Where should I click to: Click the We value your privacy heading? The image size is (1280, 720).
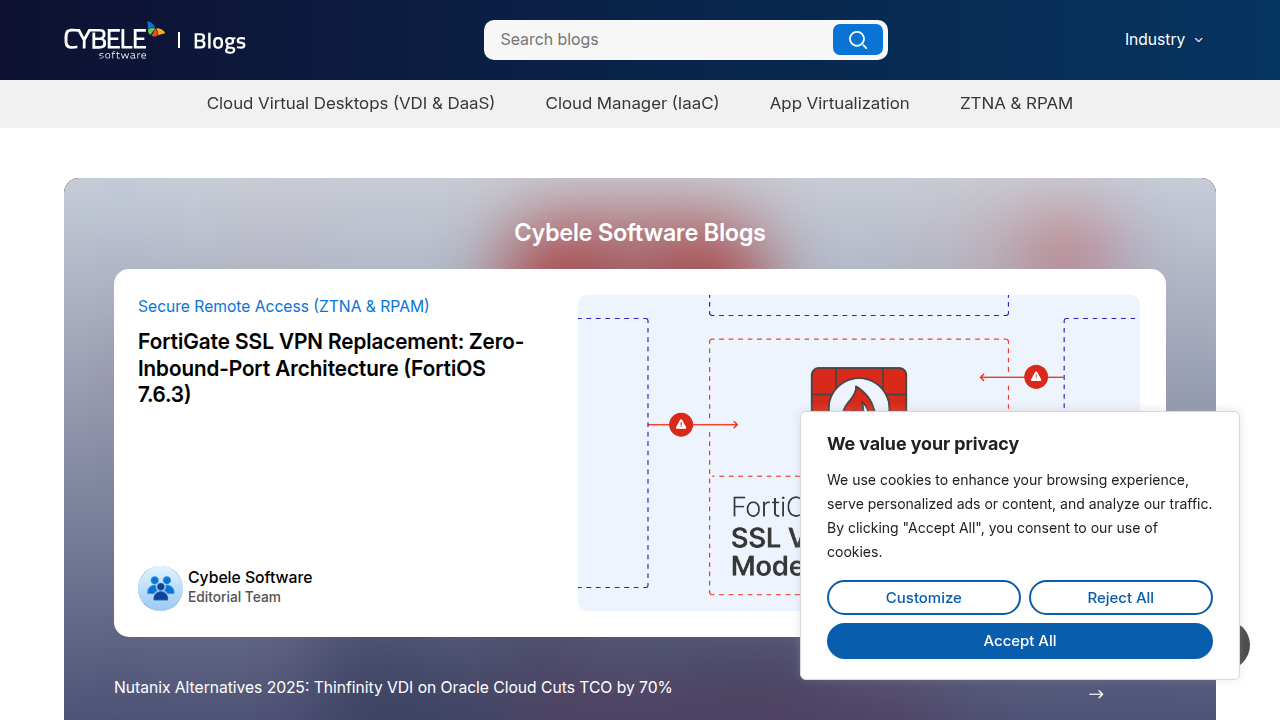923,444
